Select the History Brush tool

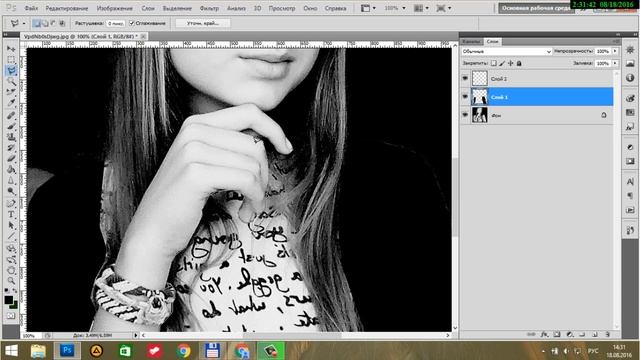[x=11, y=147]
